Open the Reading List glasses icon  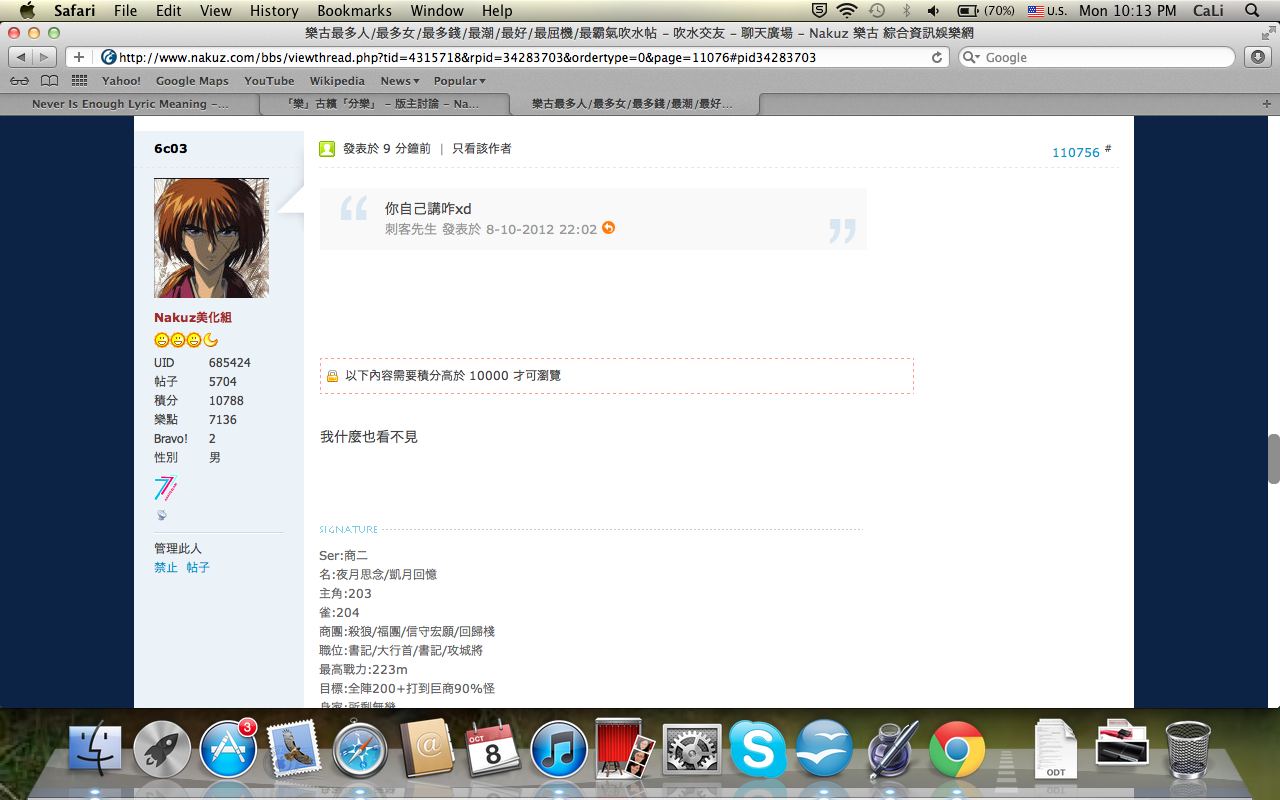[19, 81]
